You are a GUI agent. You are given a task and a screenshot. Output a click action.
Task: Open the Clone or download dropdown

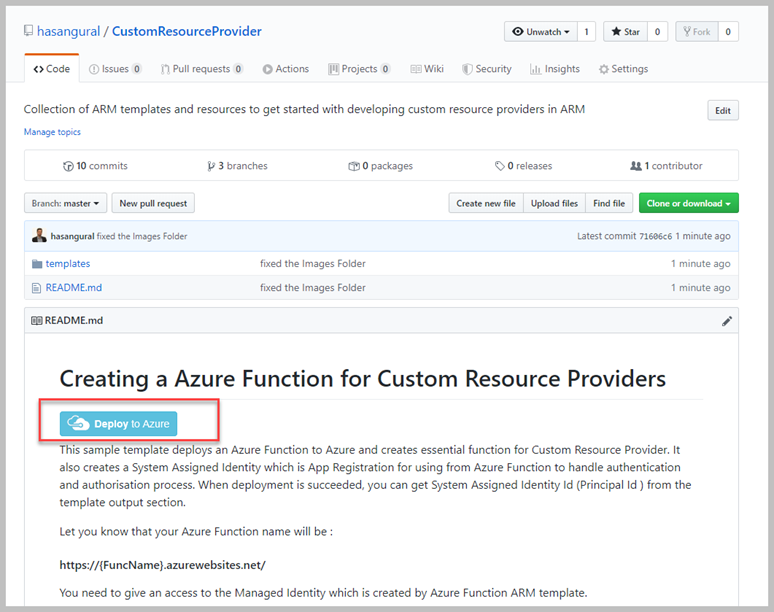(689, 203)
